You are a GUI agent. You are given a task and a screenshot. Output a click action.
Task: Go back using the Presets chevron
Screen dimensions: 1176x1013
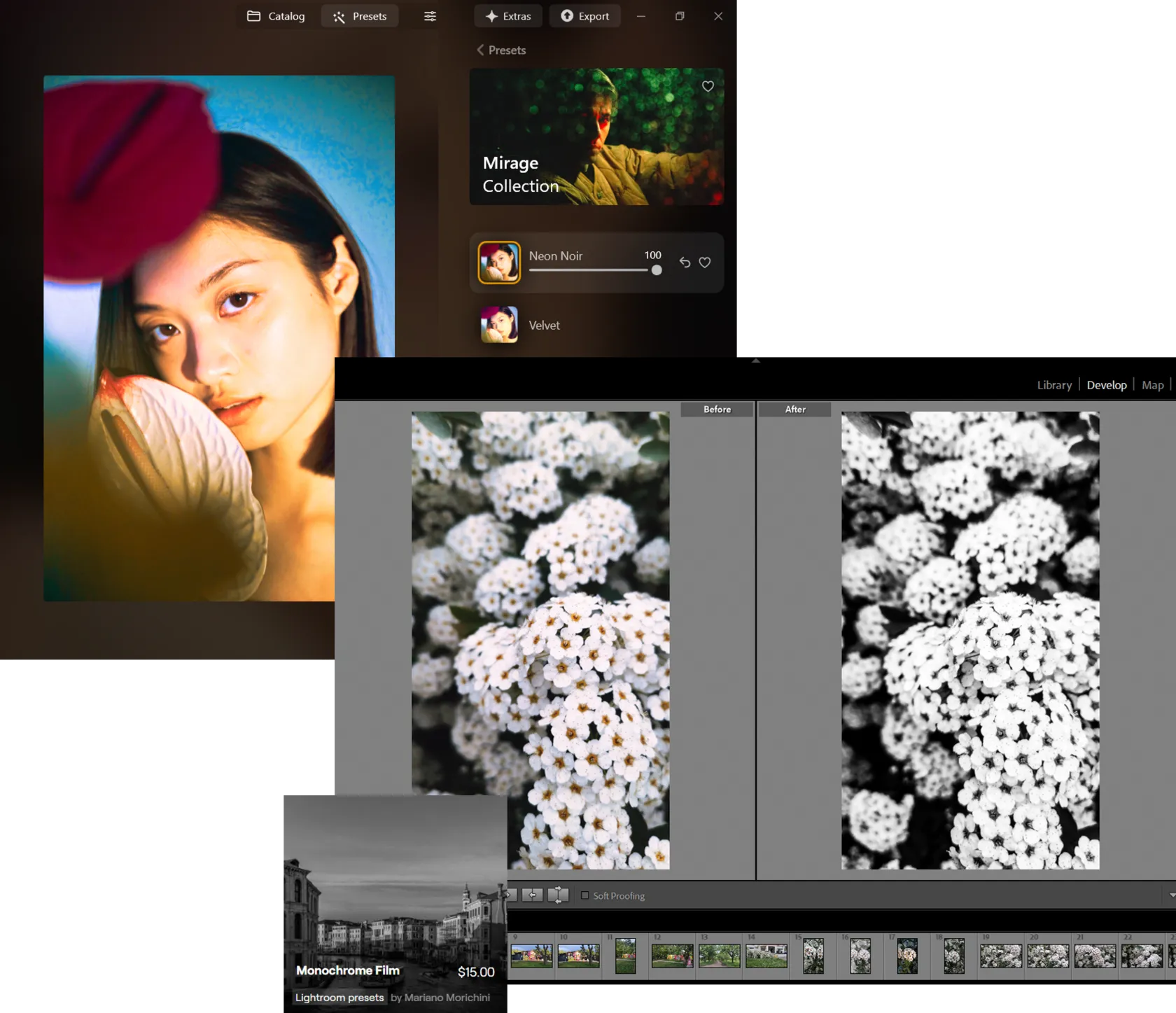pos(481,50)
